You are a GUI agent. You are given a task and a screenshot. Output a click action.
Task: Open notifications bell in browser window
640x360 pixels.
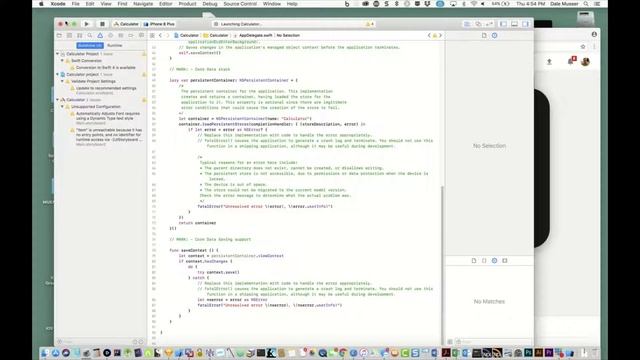click(x=571, y=61)
